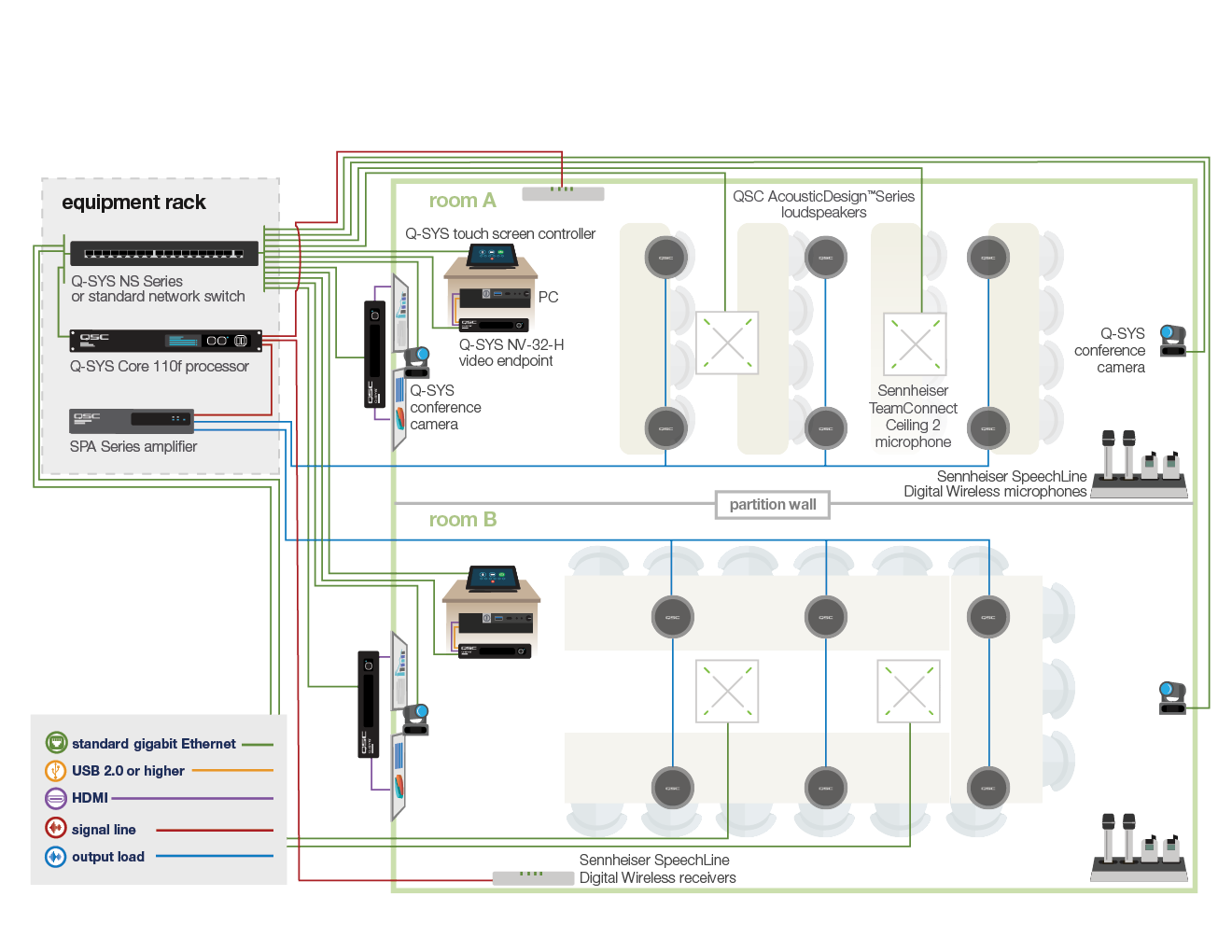Image resolution: width=1232 pixels, height=952 pixels.
Task: Click the Q-SYS NS Series network switch device
Action: point(164,253)
